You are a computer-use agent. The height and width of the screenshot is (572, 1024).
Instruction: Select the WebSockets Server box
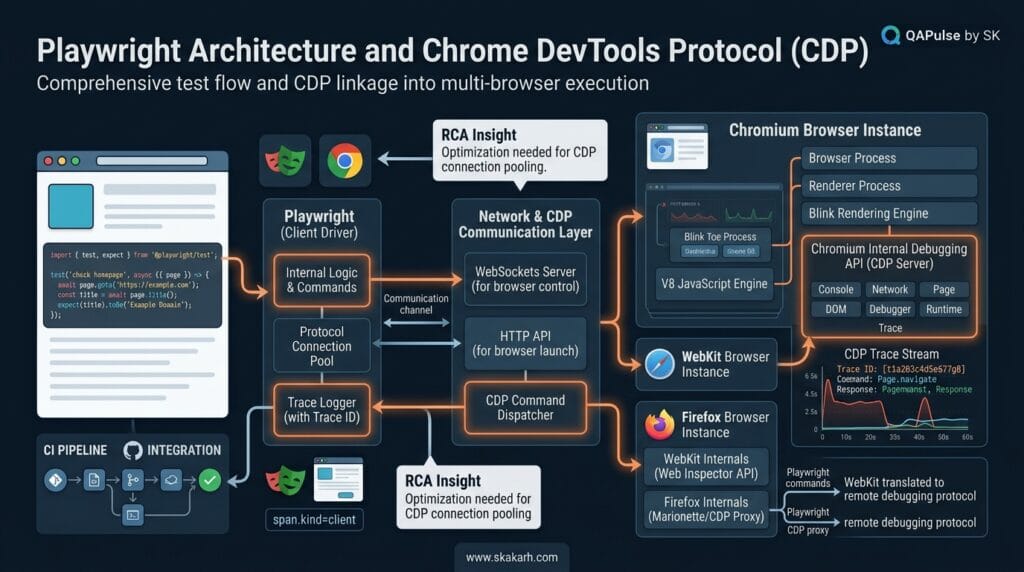tap(526, 279)
